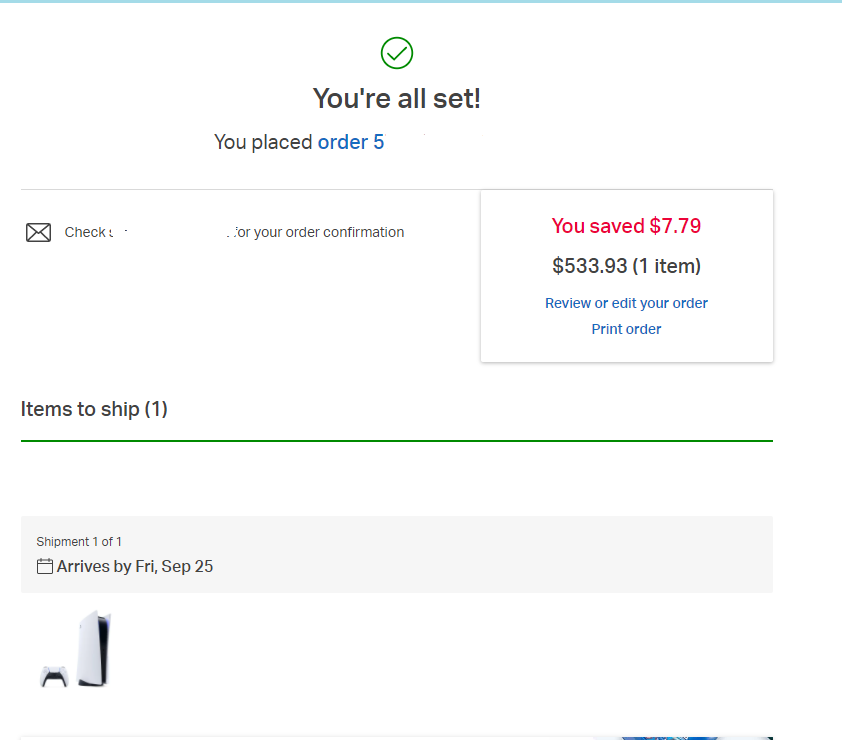The image size is (842, 740).
Task: Click the partial banner image at bottom
Action: click(682, 738)
